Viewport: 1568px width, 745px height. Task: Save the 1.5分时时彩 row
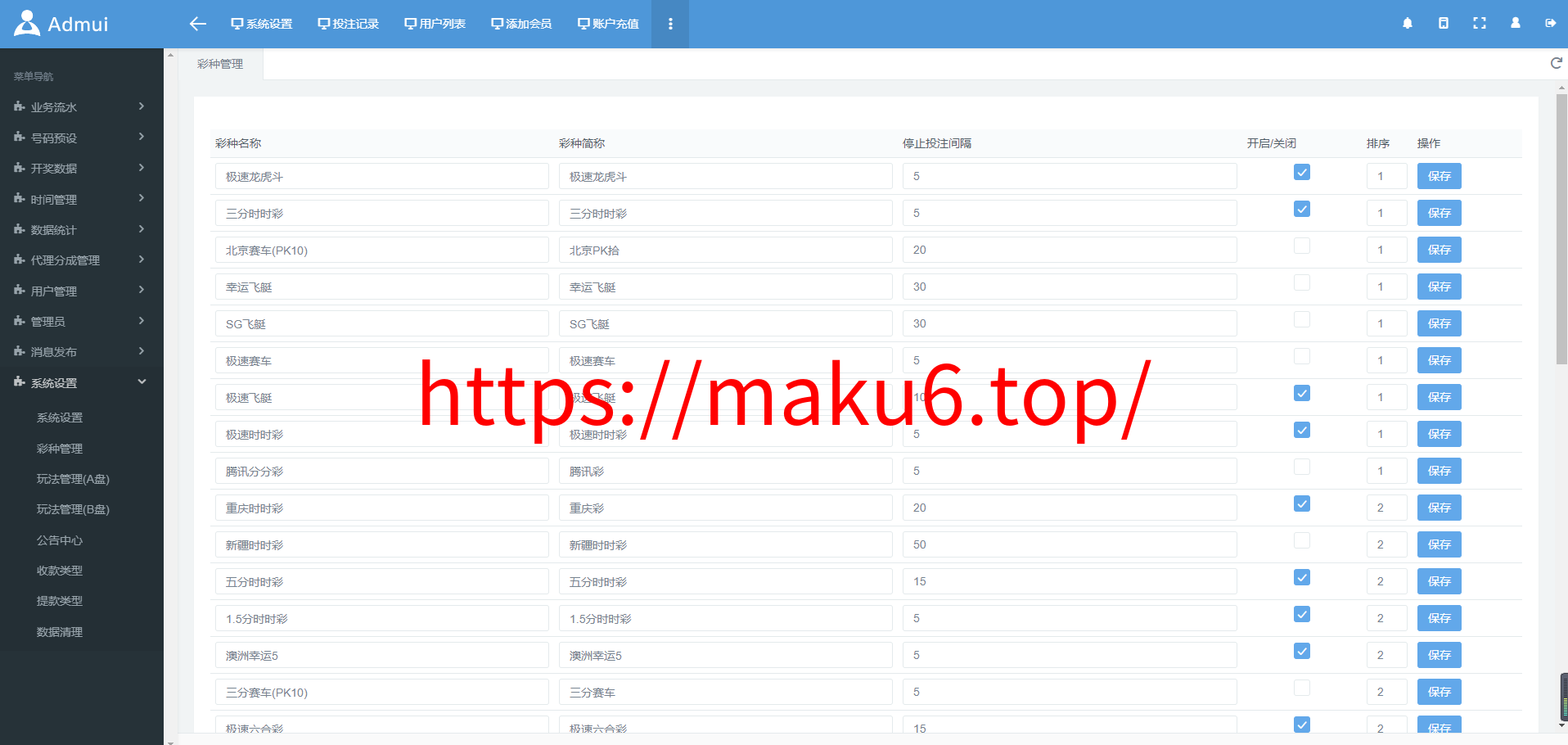pos(1440,618)
